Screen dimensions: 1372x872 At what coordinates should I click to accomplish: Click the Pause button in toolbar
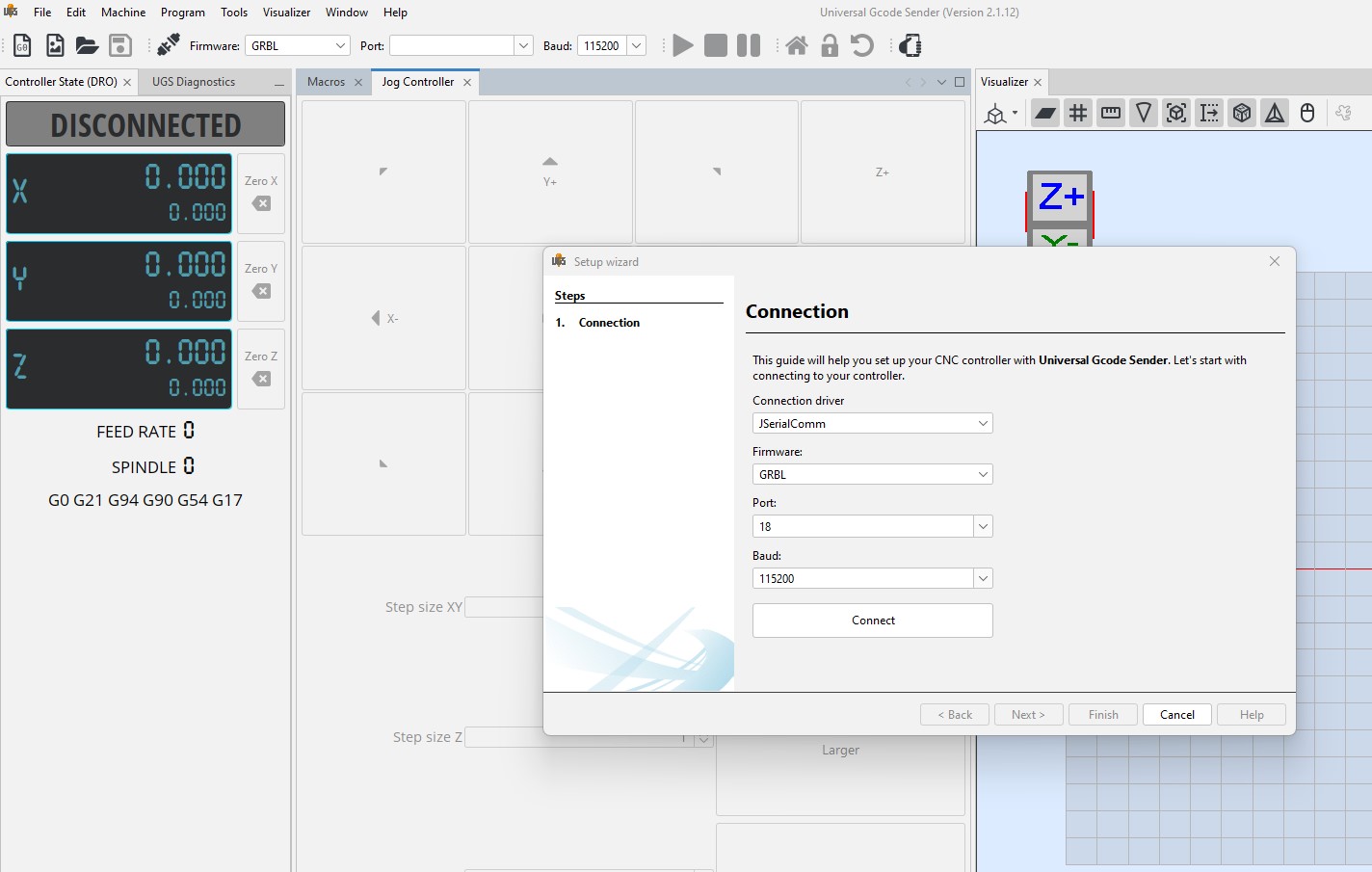749,45
